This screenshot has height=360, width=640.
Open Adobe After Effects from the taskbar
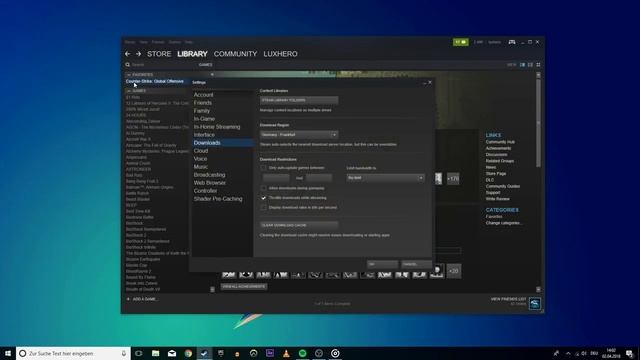coord(270,353)
